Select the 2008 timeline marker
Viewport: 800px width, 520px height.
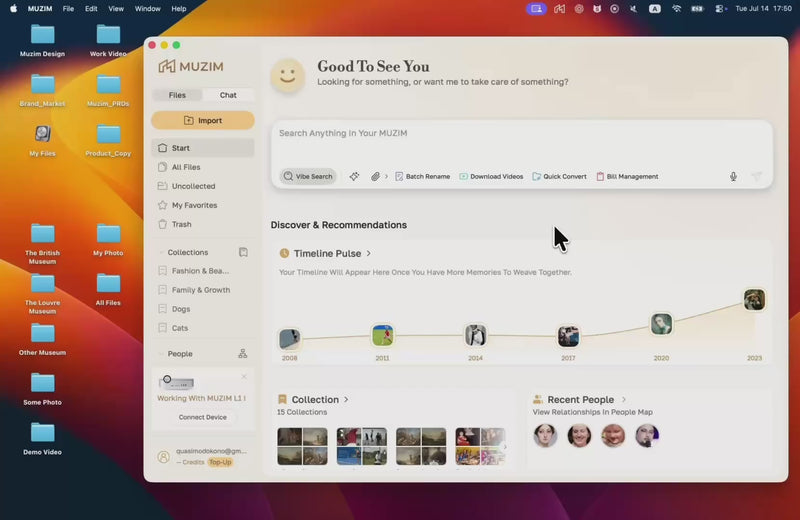coord(289,339)
